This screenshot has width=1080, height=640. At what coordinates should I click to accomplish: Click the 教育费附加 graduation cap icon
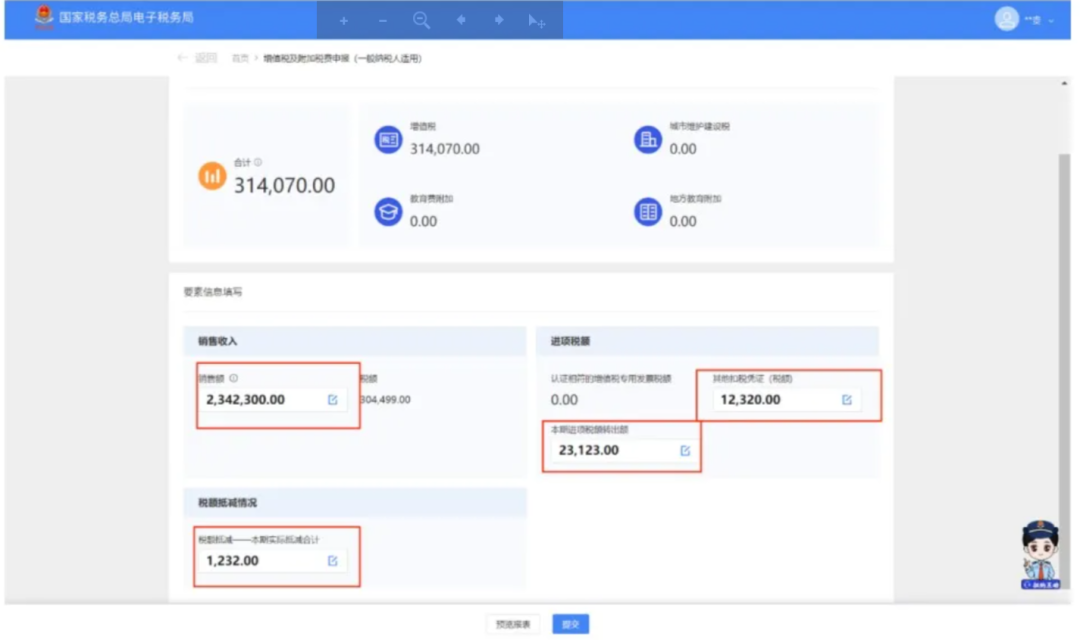[388, 212]
